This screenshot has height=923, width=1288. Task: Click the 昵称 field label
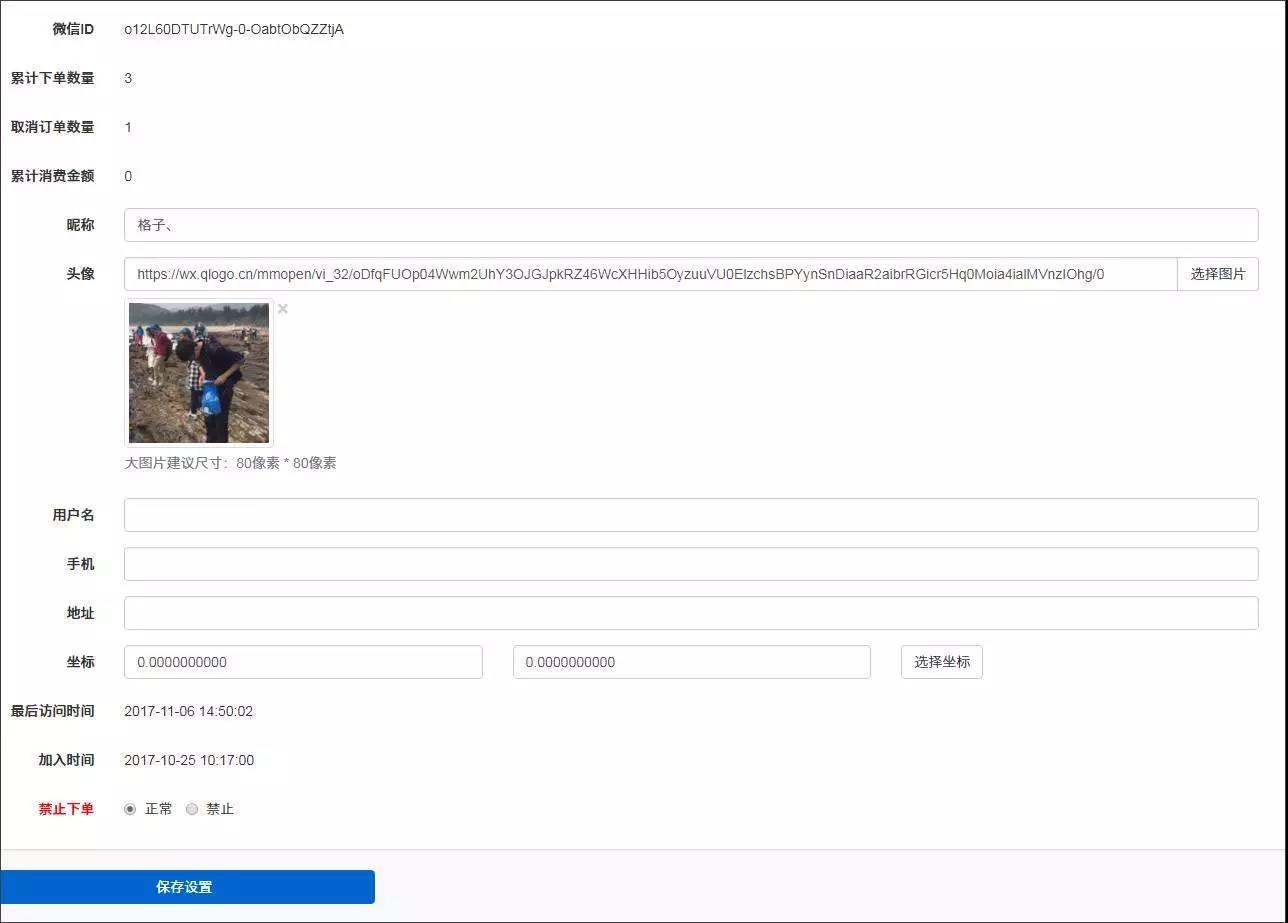80,225
